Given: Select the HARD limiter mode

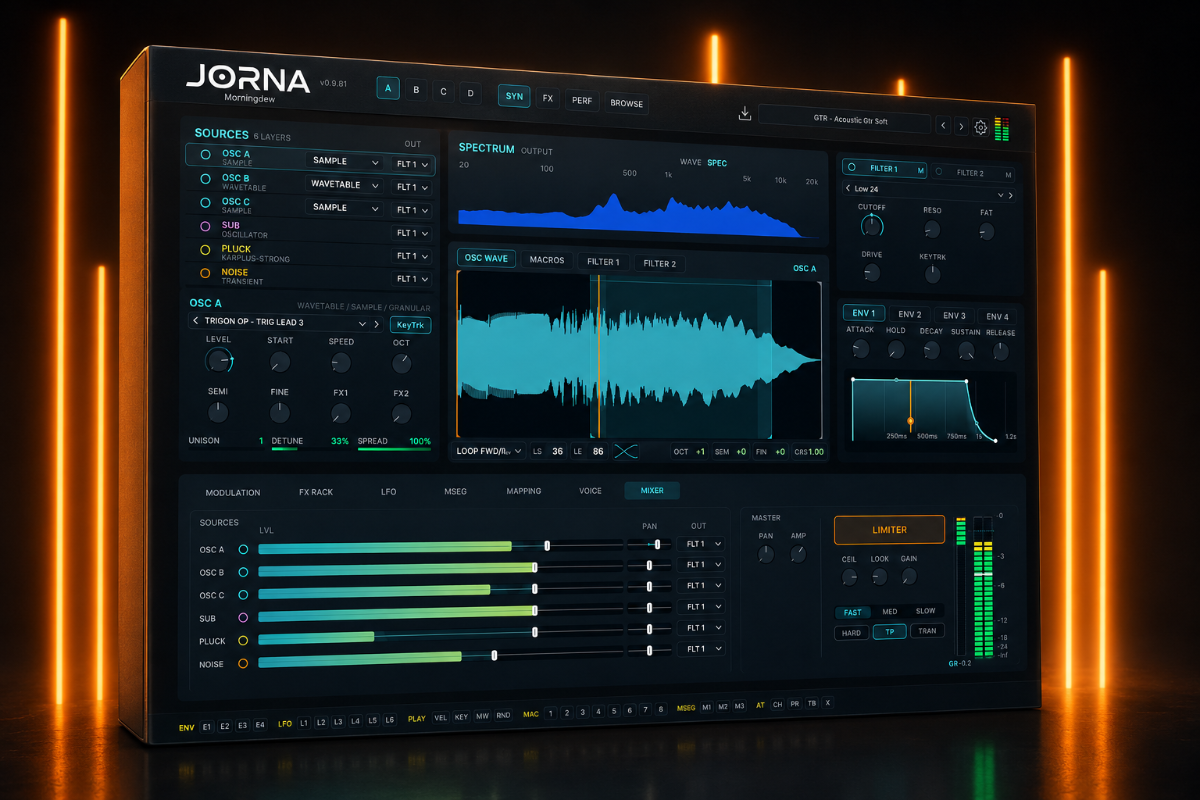Looking at the screenshot, I should click(x=852, y=633).
